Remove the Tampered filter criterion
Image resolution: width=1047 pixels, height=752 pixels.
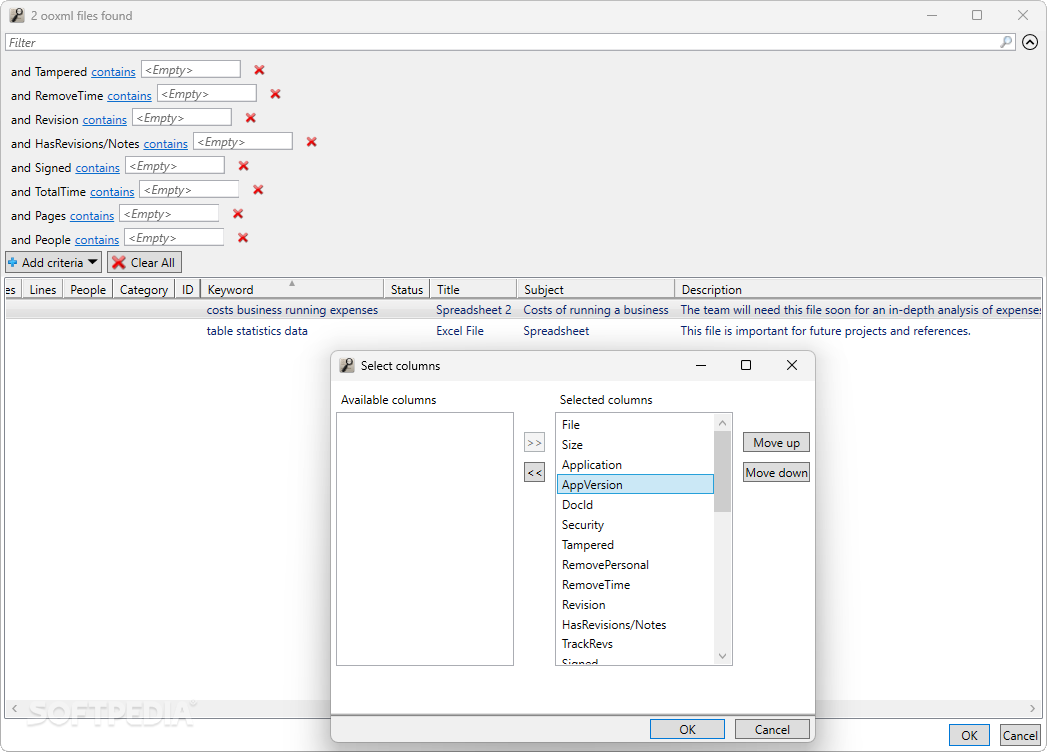tap(259, 70)
